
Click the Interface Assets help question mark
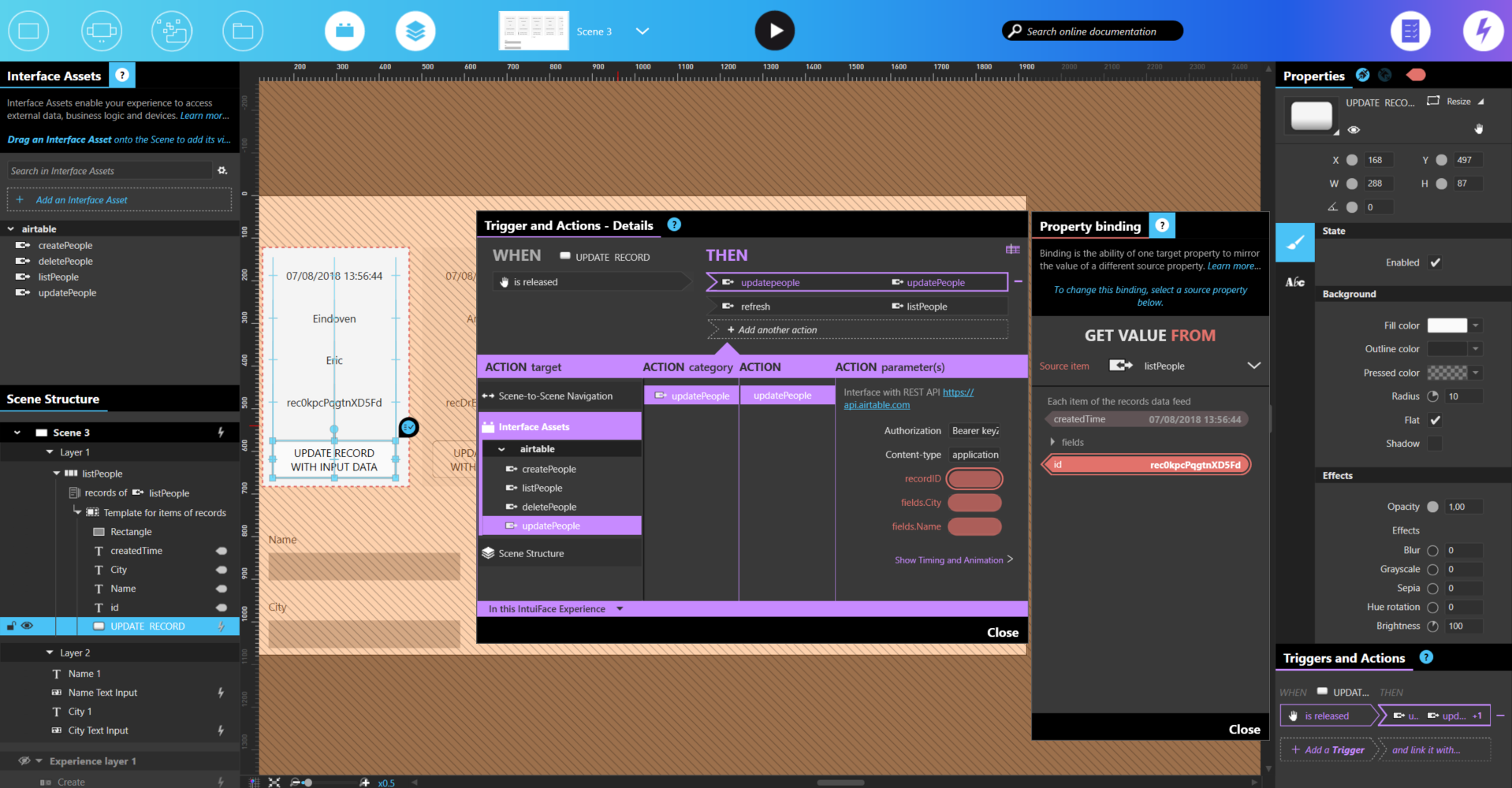pyautogui.click(x=122, y=75)
